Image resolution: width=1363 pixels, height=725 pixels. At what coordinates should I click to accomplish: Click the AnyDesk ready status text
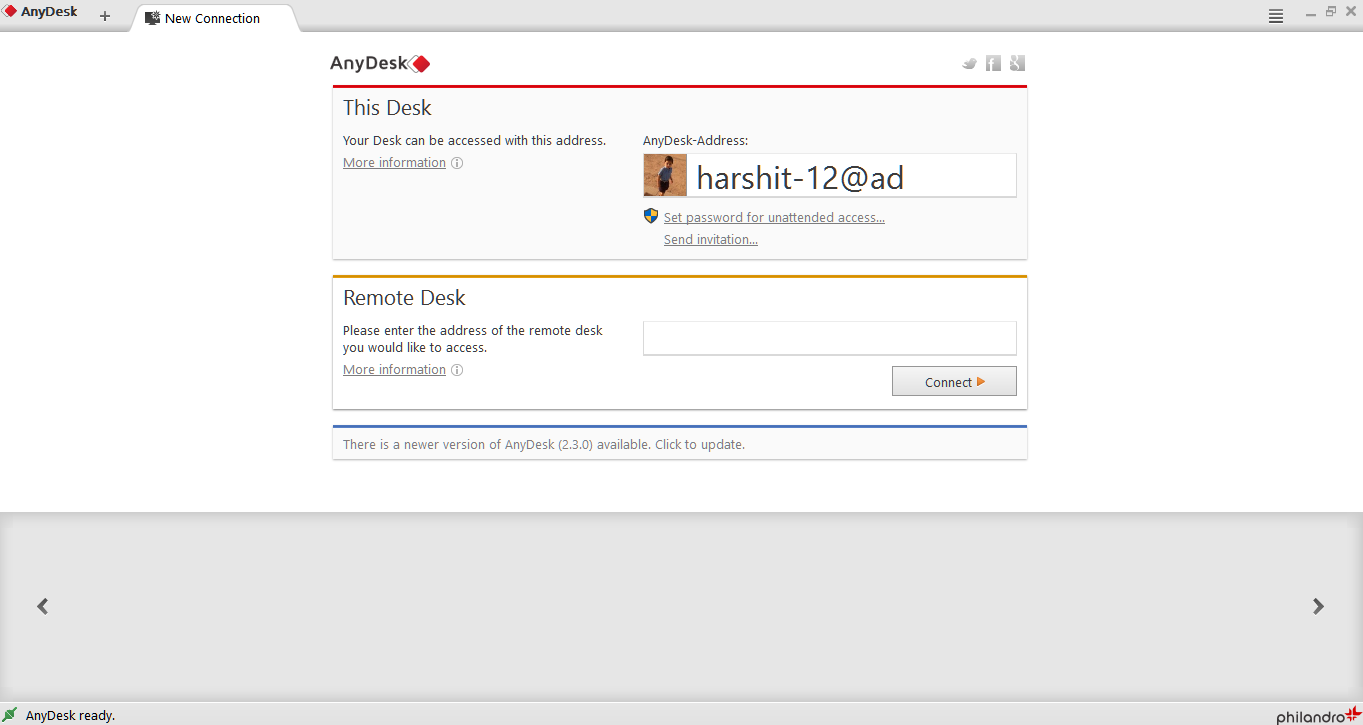pos(70,715)
